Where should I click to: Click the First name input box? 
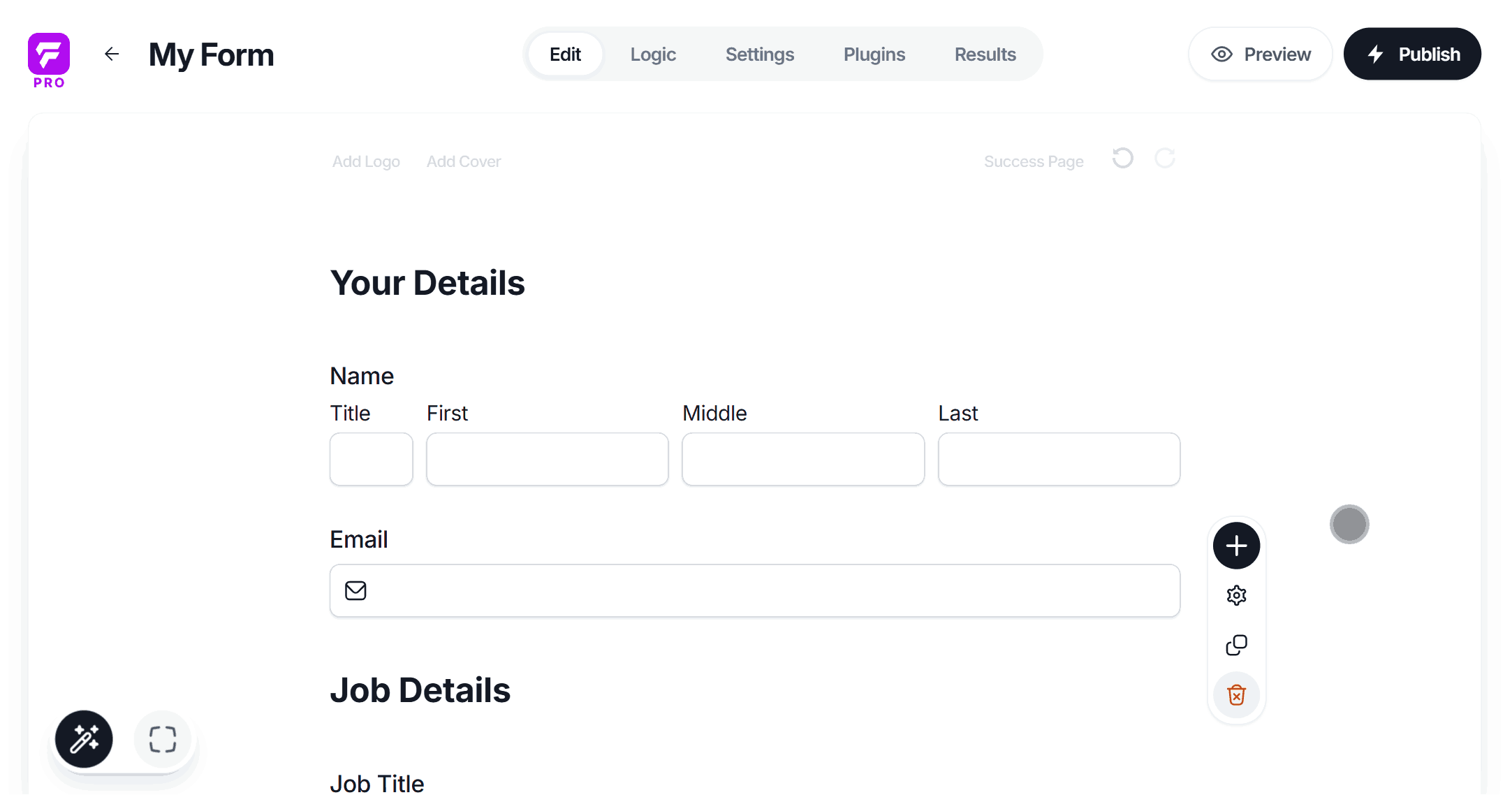(548, 459)
